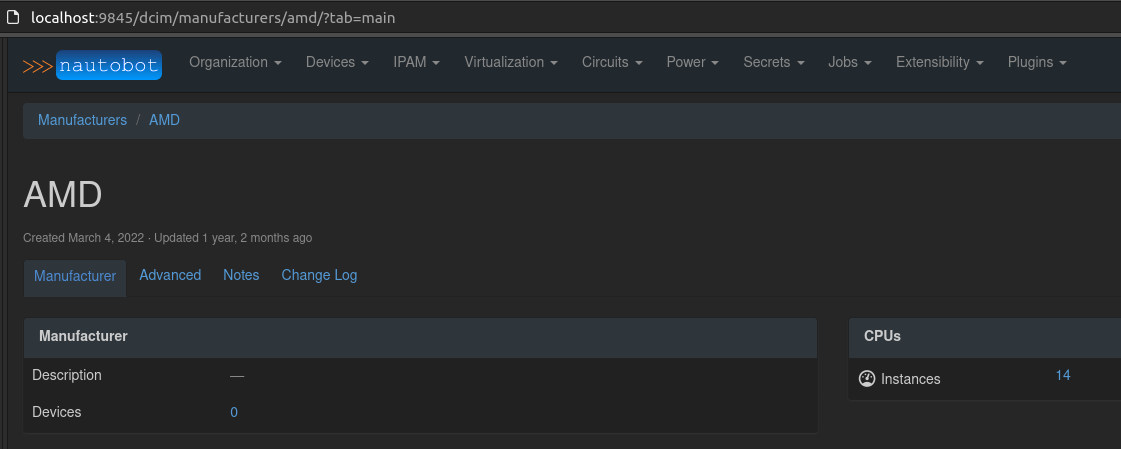This screenshot has height=449, width=1121.
Task: Click the AMD page heading
Action: [63, 194]
